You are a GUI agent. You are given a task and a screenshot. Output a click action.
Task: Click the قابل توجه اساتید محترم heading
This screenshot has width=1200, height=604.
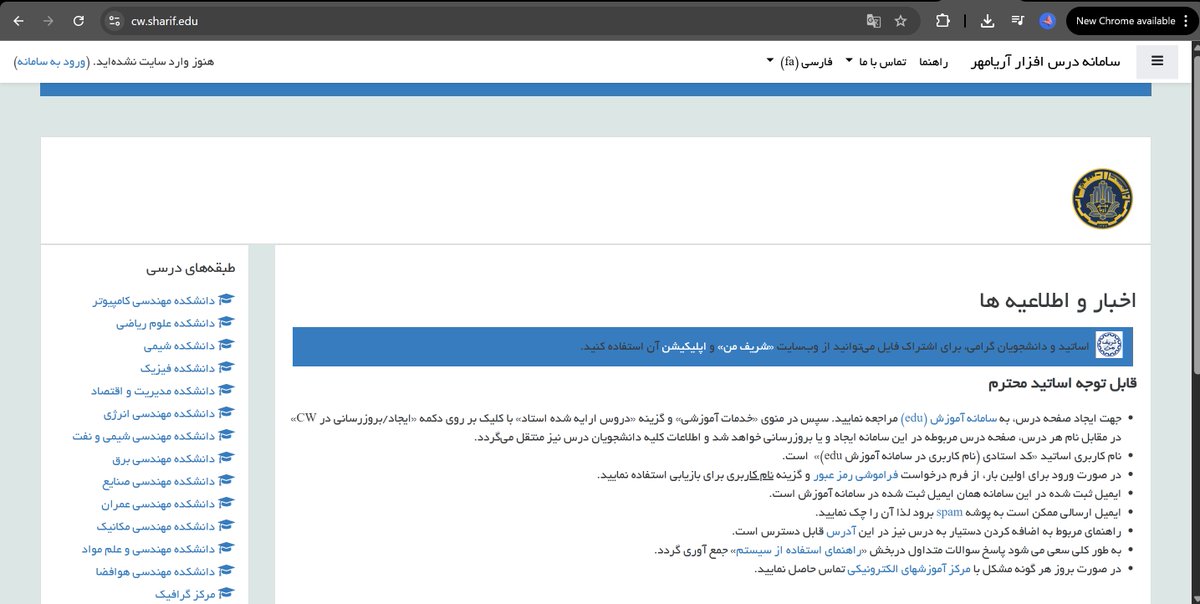(1063, 383)
